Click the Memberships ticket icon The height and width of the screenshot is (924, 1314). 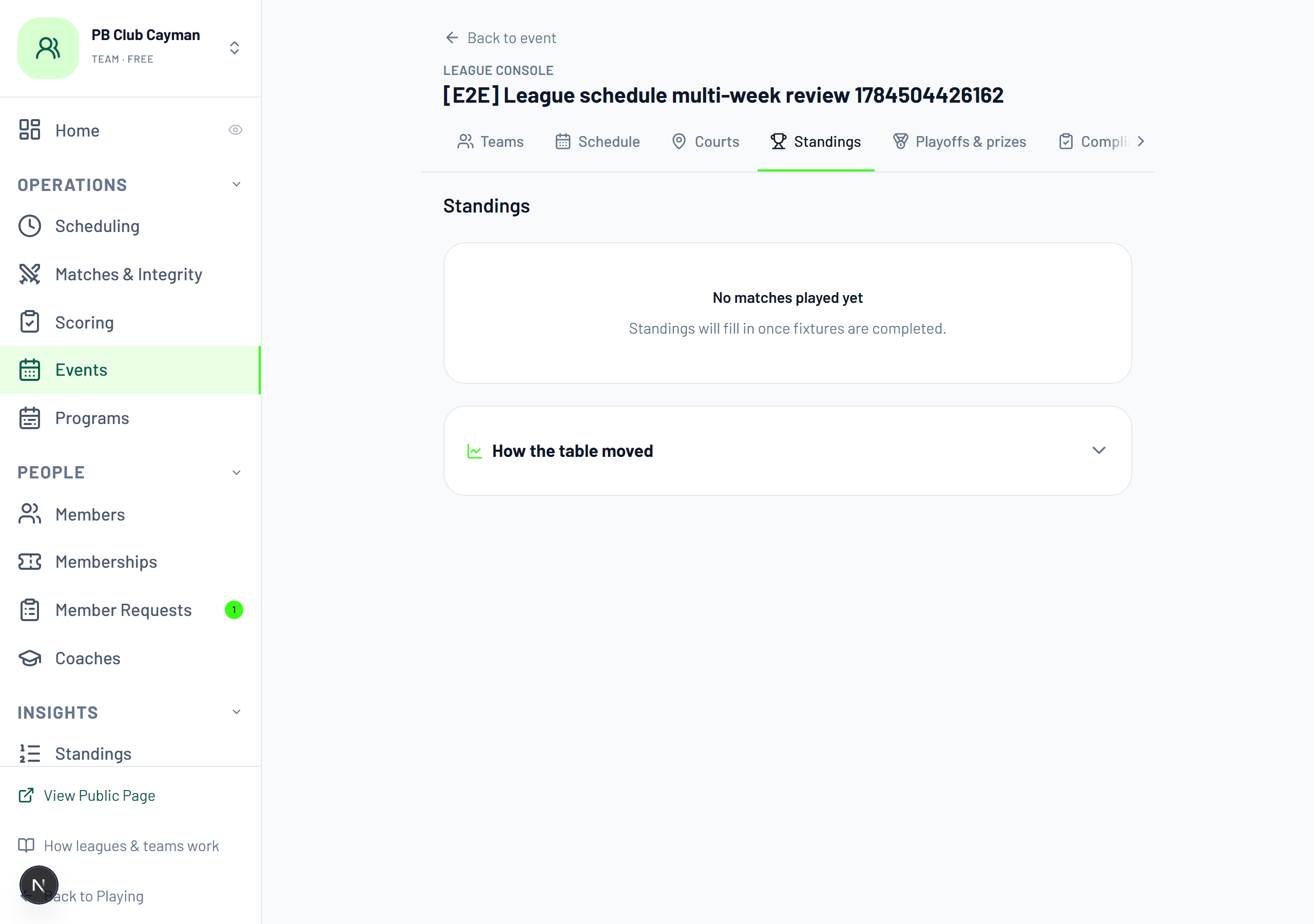coord(30,562)
